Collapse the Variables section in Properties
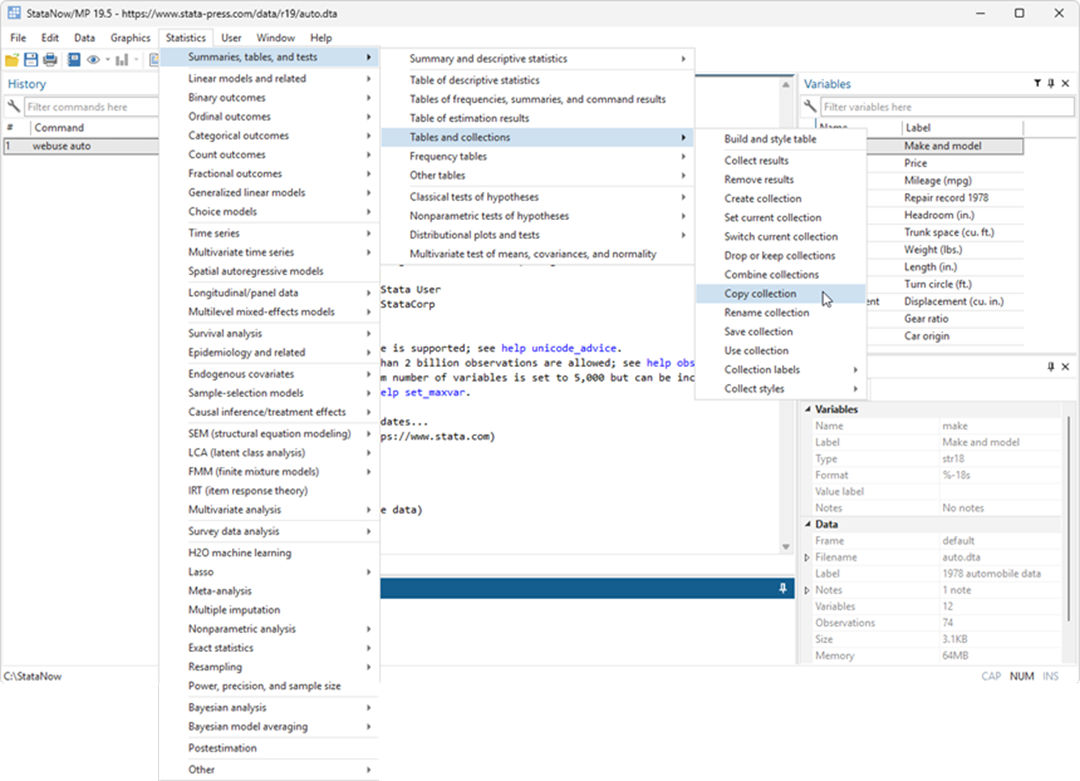Image resolution: width=1080 pixels, height=781 pixels. click(808, 409)
